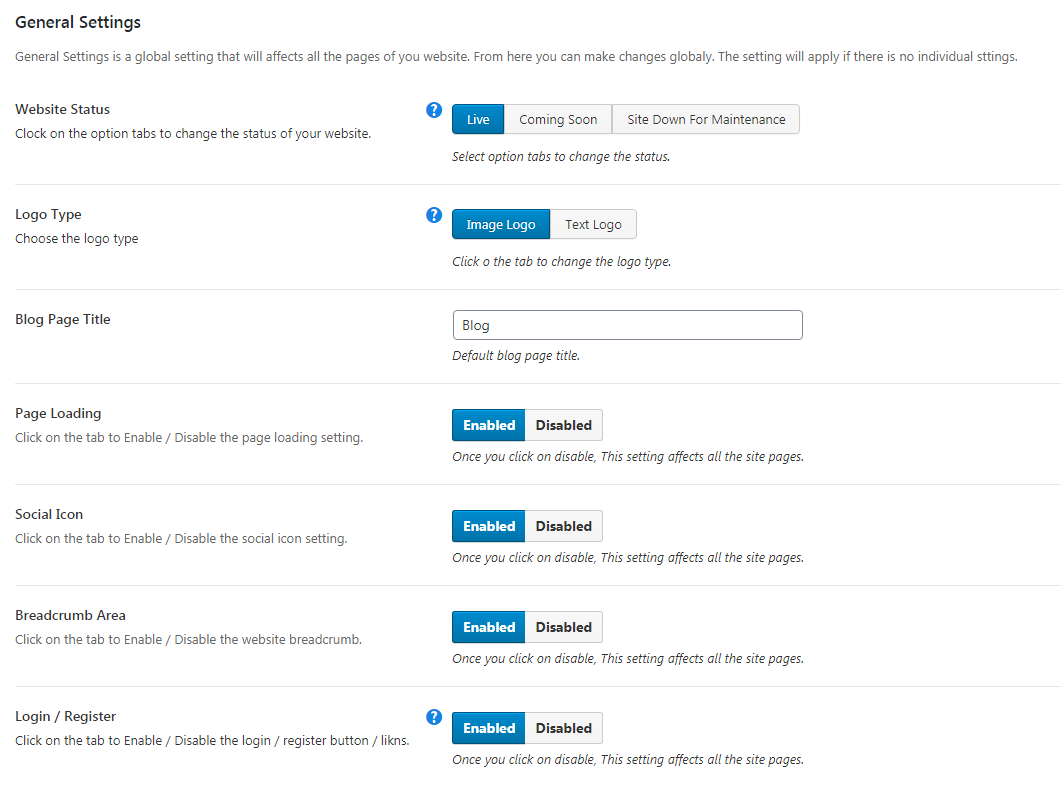1061x785 pixels.
Task: Select the Live website status
Action: click(x=478, y=120)
